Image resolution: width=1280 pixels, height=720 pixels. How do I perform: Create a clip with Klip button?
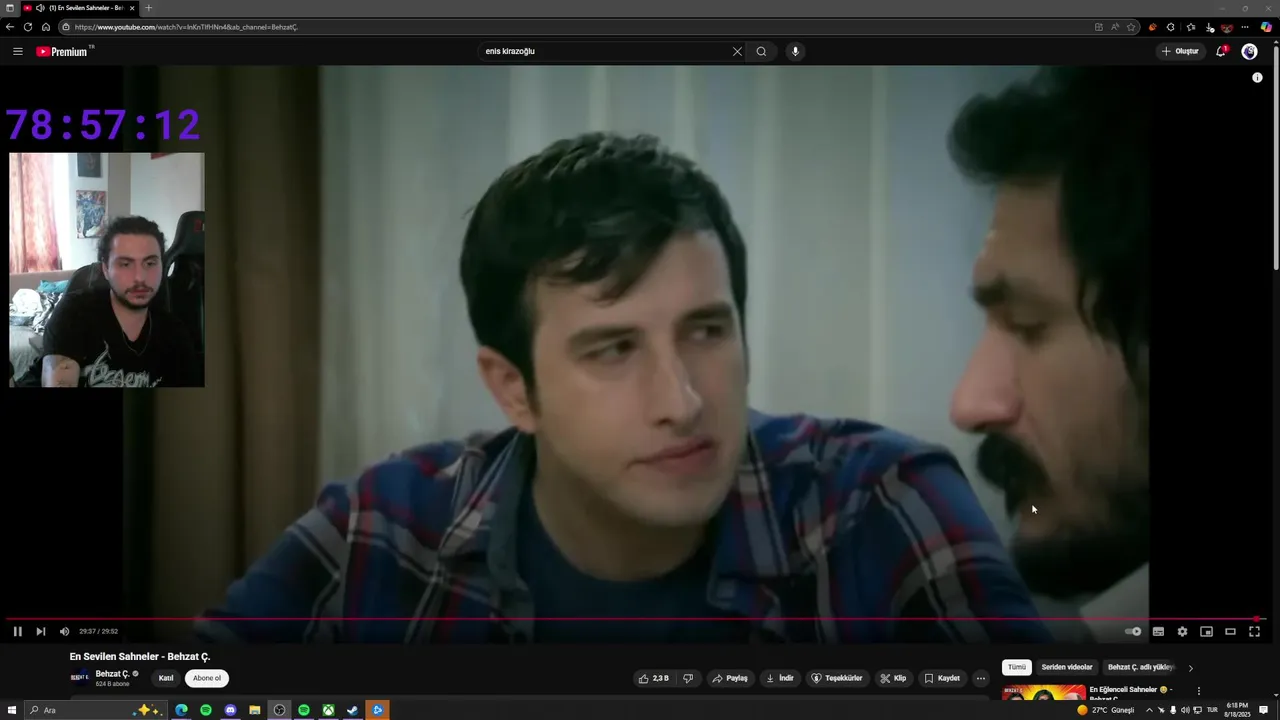pyautogui.click(x=893, y=678)
